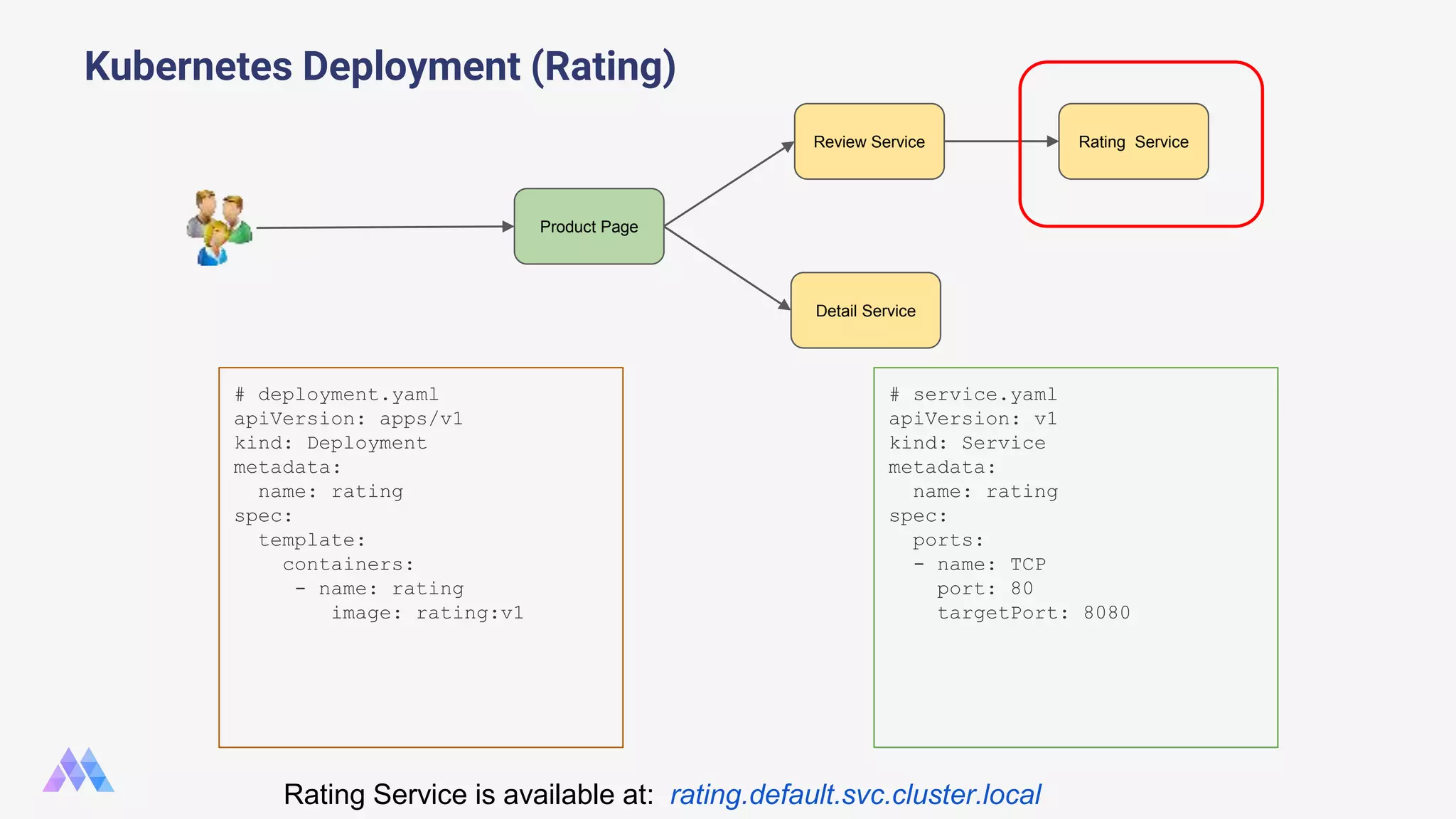Click the purple-blue triangle logo

(78, 771)
